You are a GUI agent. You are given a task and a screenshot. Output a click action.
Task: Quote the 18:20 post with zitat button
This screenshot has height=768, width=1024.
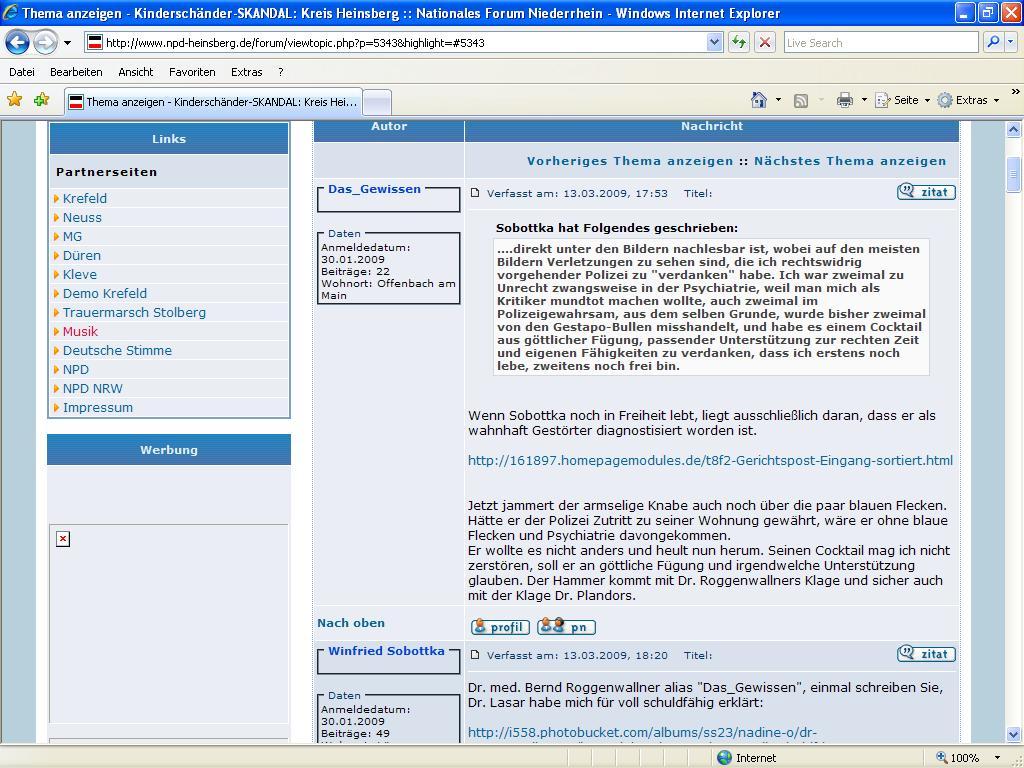[926, 654]
